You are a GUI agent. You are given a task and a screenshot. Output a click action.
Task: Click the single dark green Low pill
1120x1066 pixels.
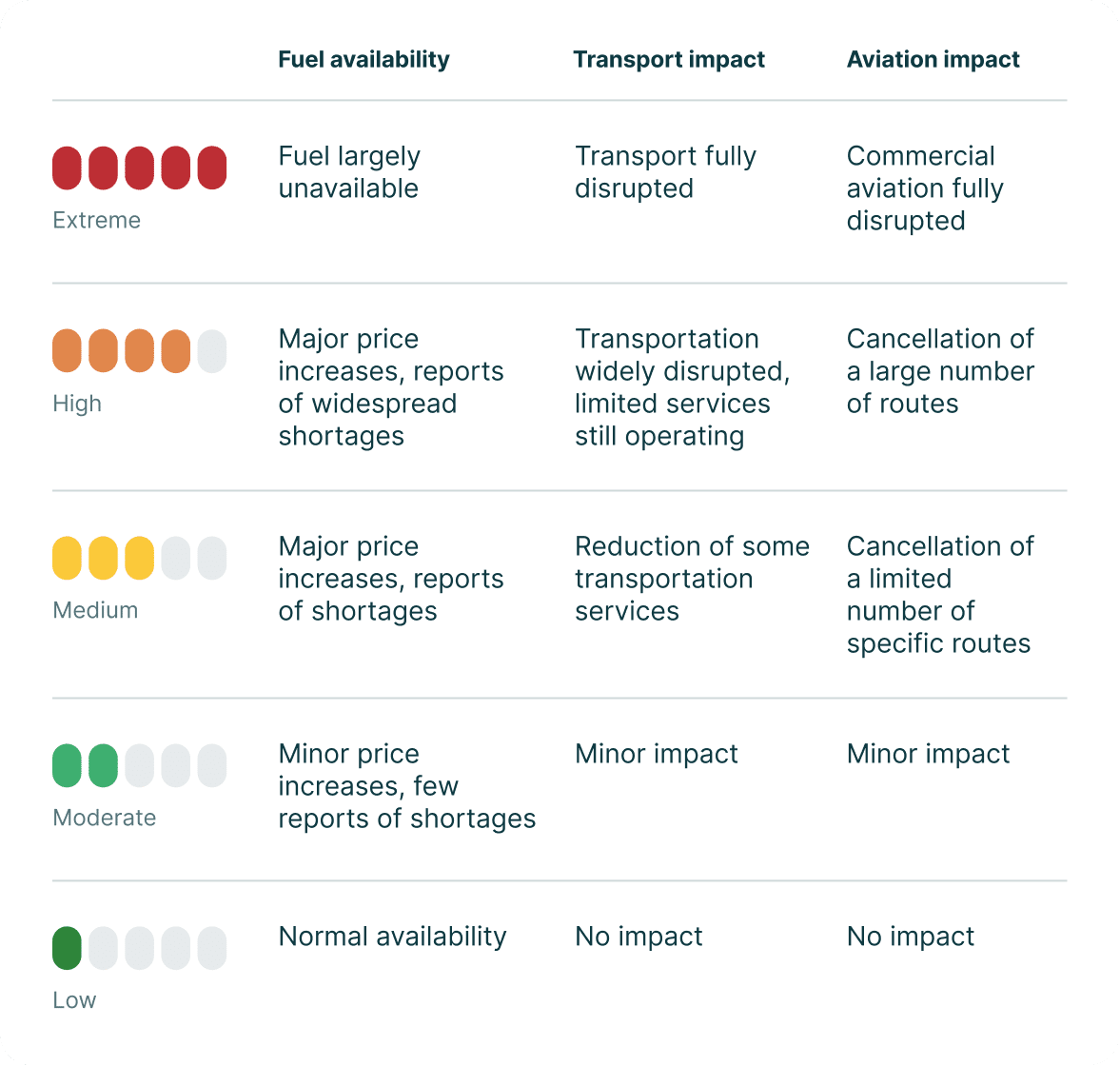pos(67,948)
